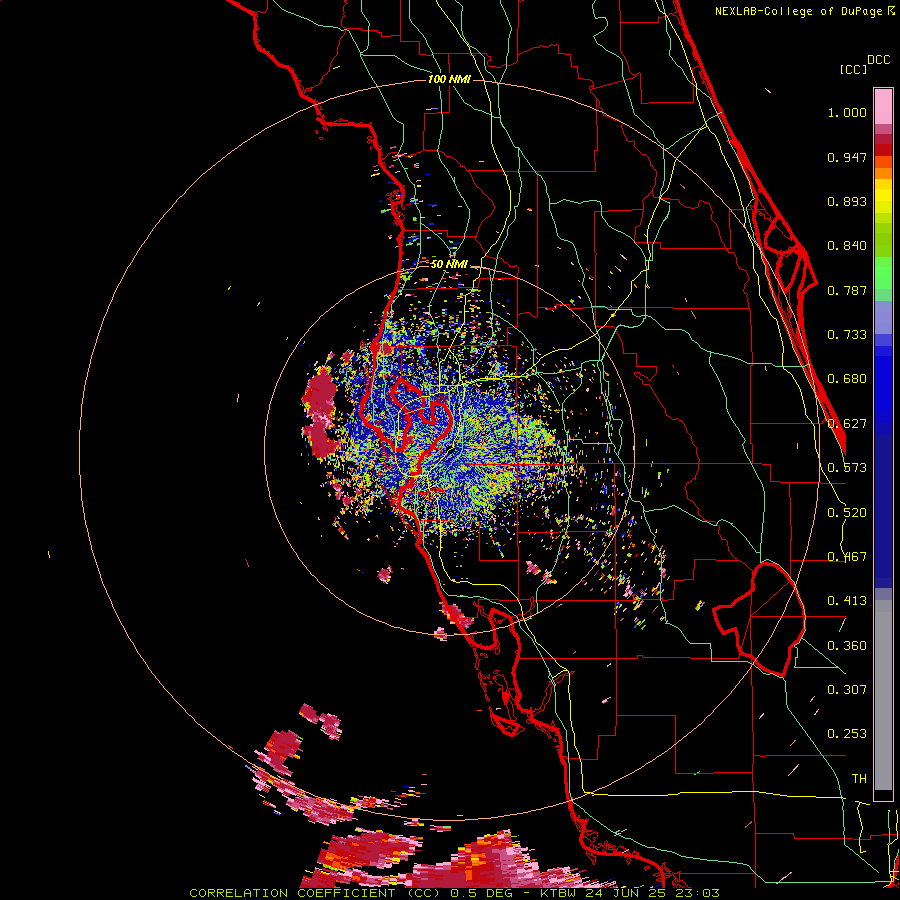This screenshot has width=900, height=900.
Task: Pick the orange segment of the color bar
Action: pos(883,167)
